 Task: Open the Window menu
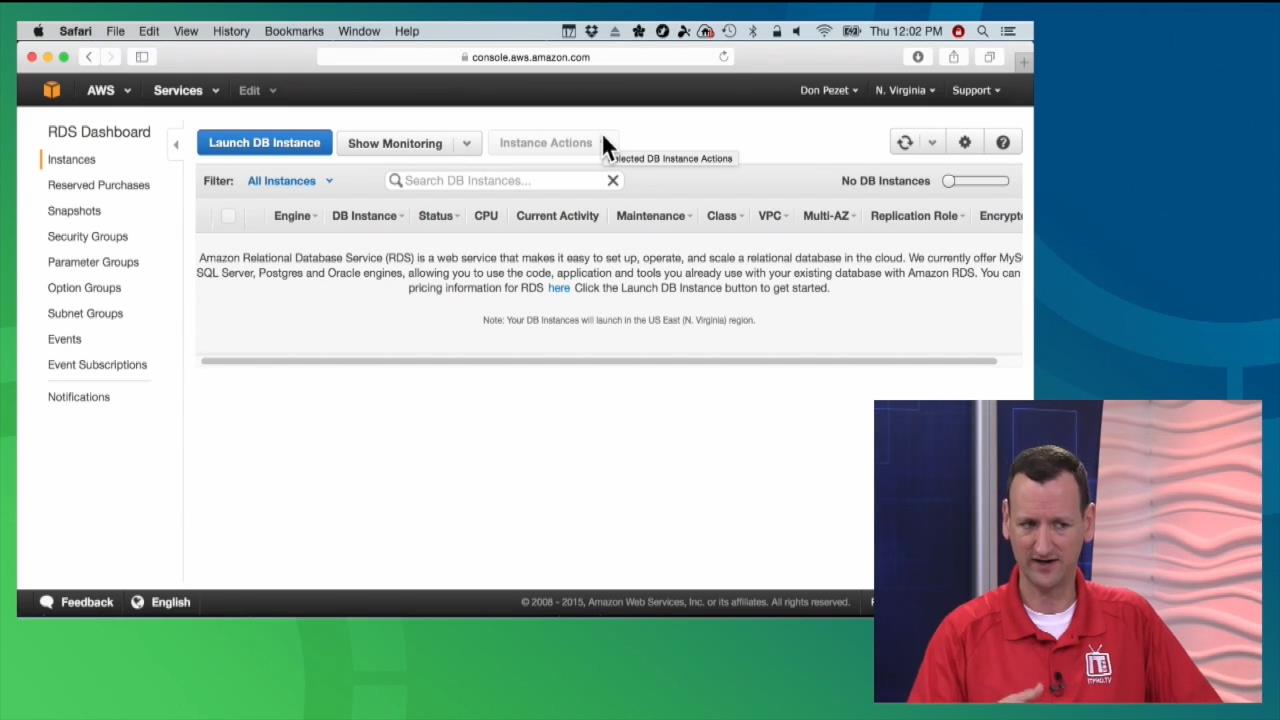point(359,31)
